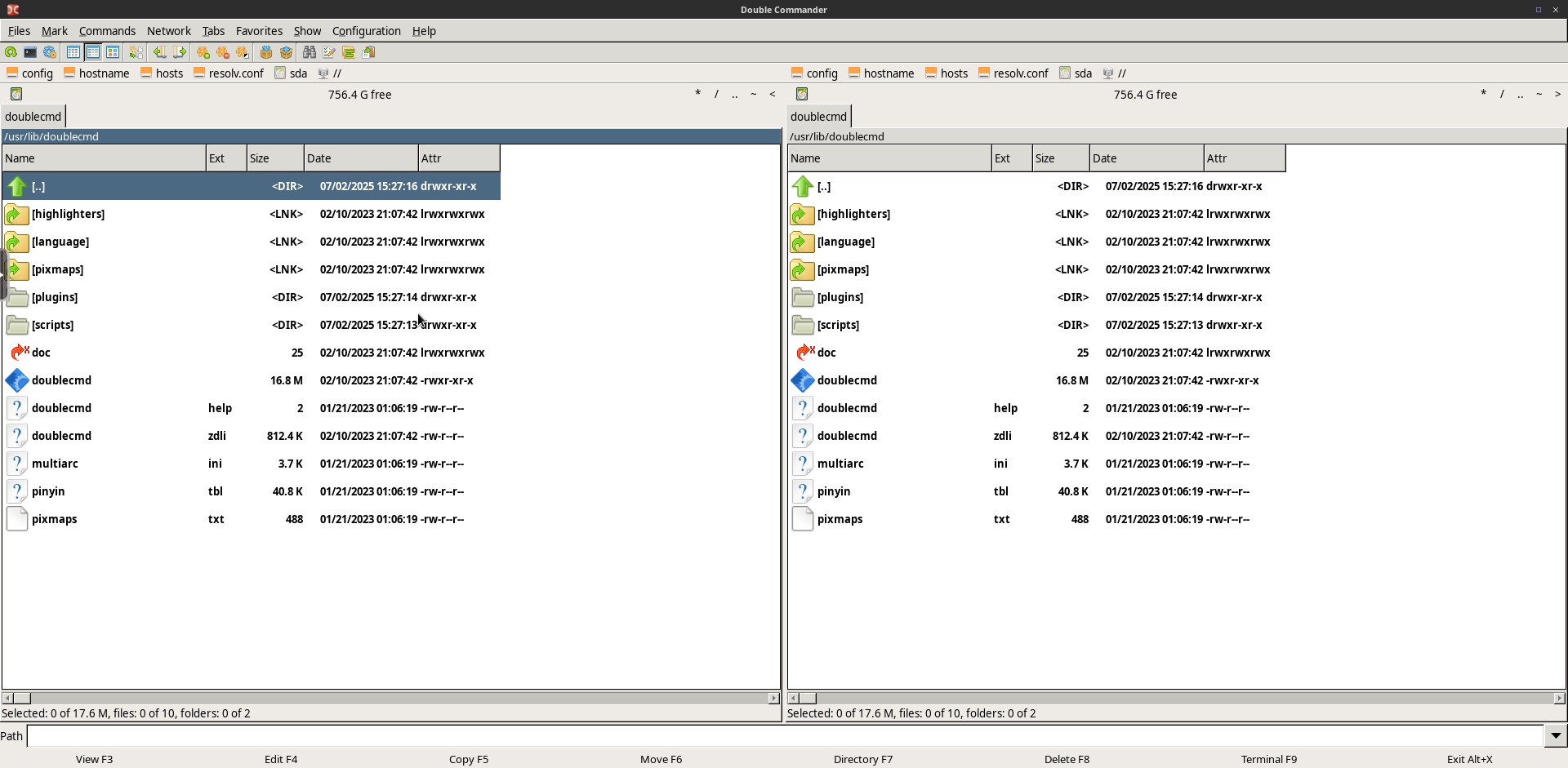1568x768 pixels.
Task: Click the Copy F5 button
Action: pos(469,759)
